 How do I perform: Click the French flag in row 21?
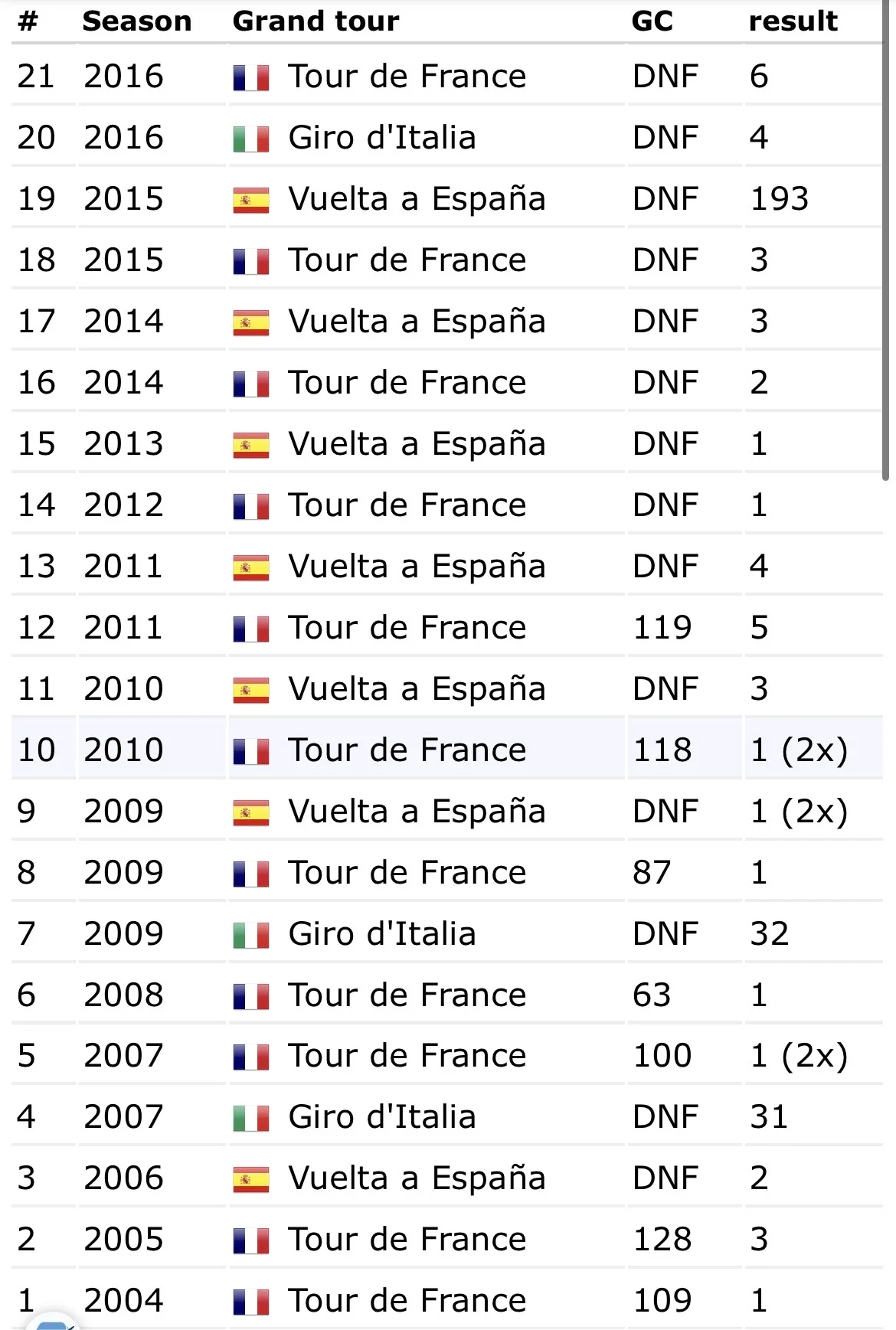pos(251,77)
